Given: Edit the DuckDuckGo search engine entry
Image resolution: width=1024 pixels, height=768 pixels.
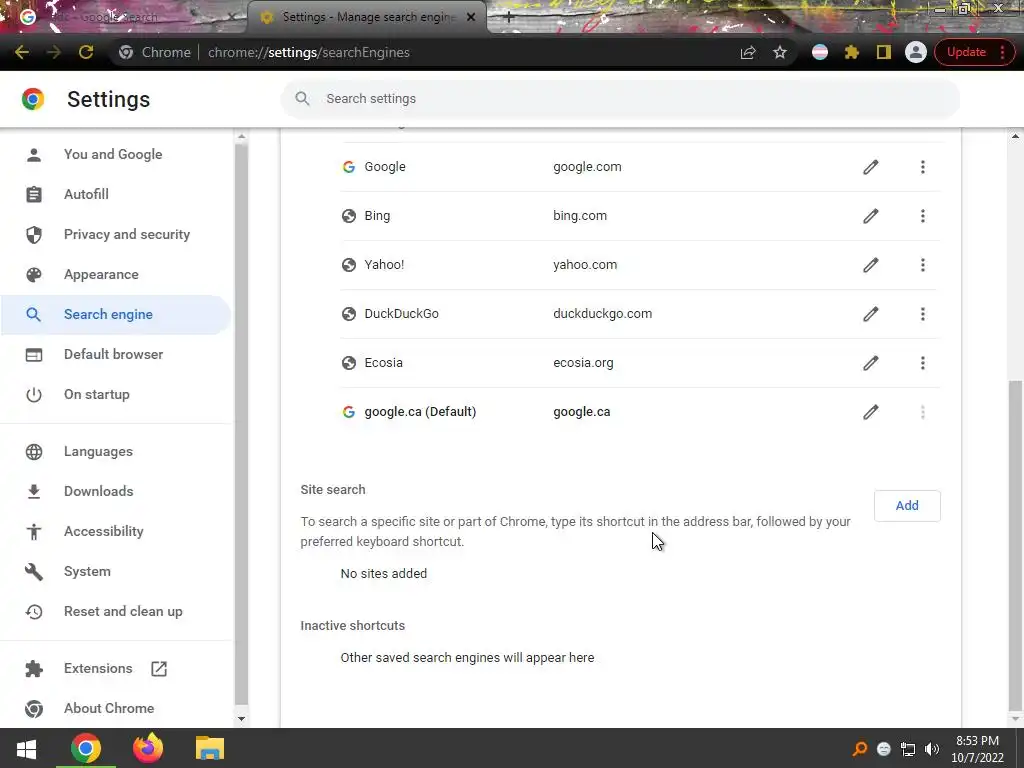Looking at the screenshot, I should click(871, 314).
